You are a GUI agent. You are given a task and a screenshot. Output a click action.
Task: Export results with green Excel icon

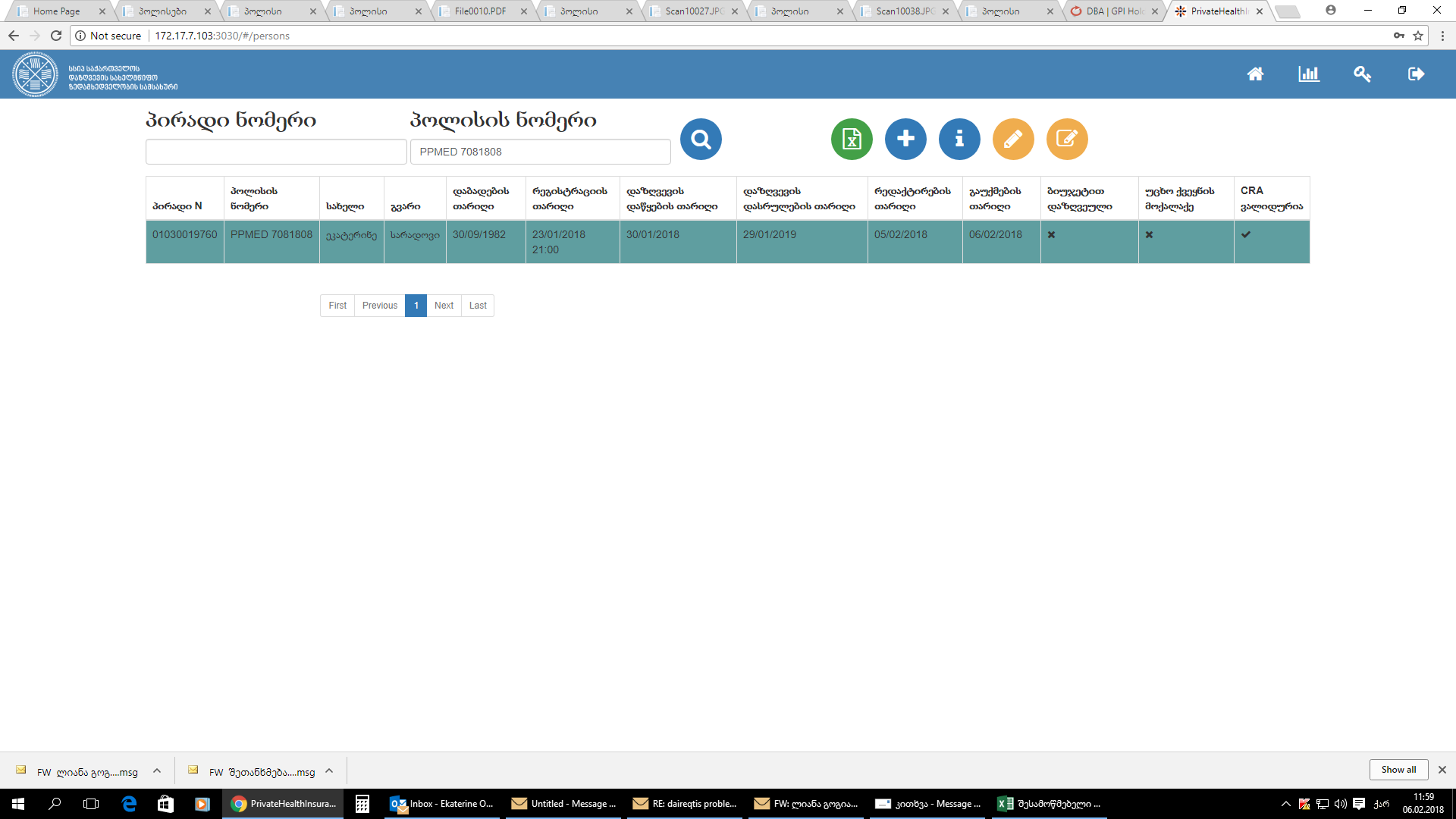point(852,140)
